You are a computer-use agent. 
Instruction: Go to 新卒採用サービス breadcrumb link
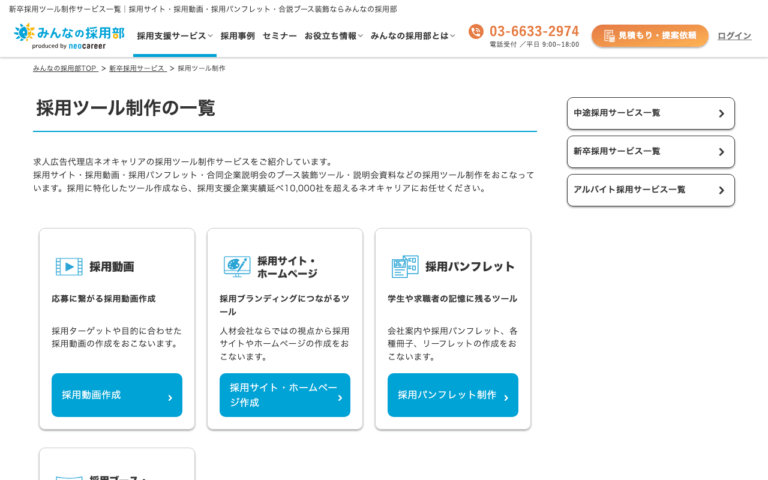[138, 69]
